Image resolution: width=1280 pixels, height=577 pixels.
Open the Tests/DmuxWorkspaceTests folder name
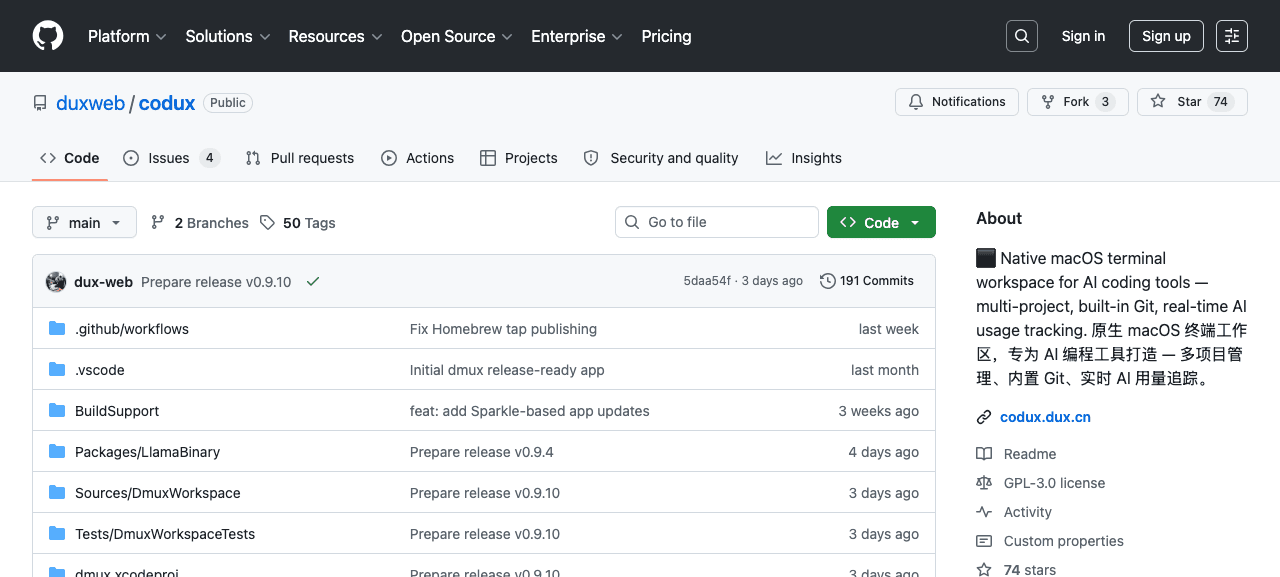[165, 534]
